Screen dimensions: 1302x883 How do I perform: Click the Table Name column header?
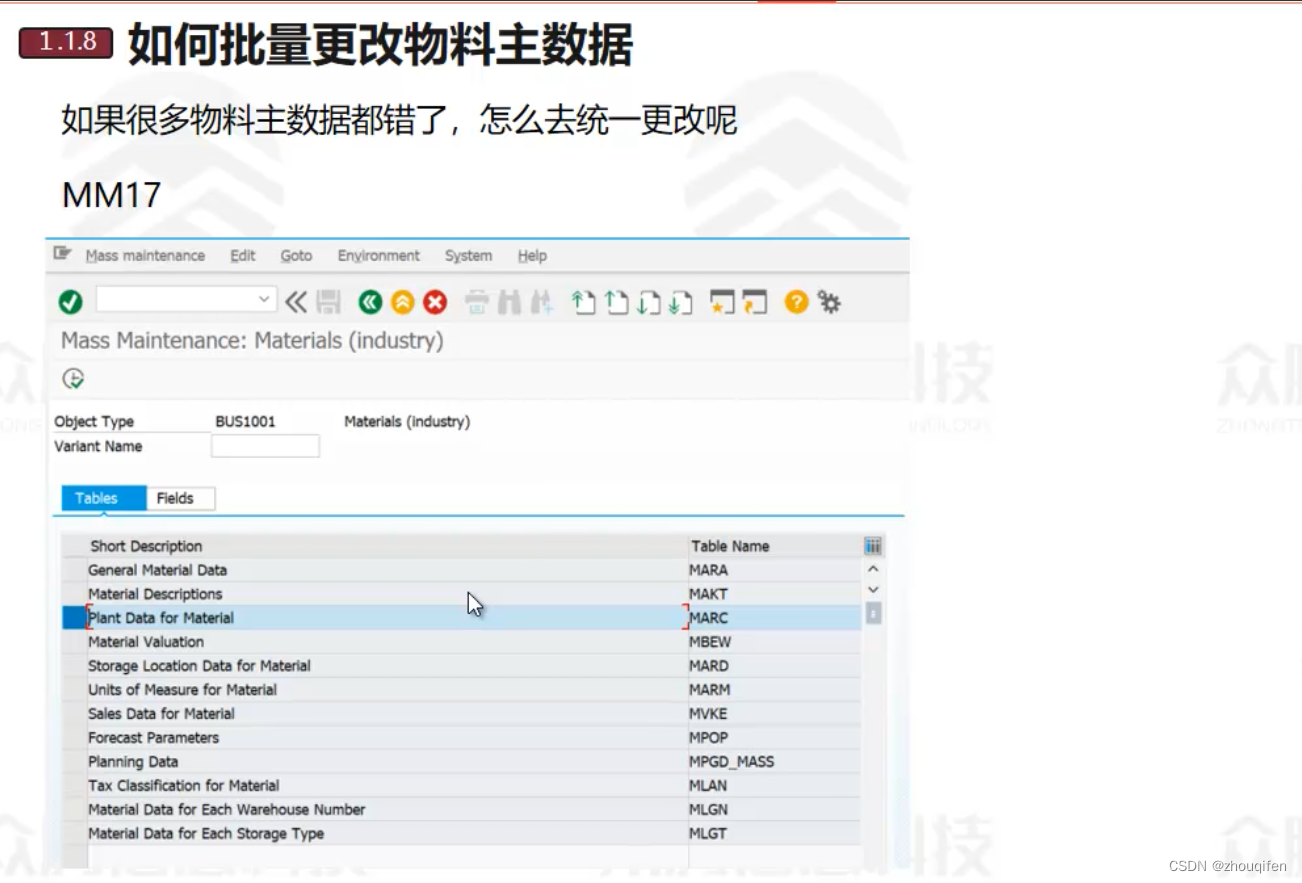click(x=774, y=546)
